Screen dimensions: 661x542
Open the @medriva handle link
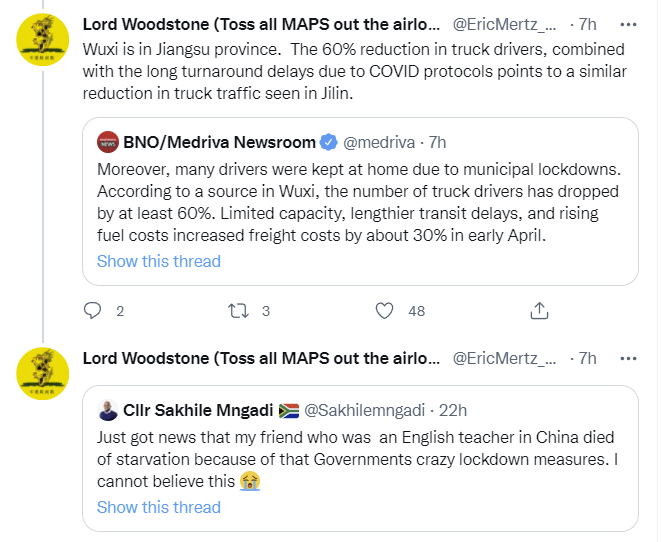pyautogui.click(x=379, y=143)
